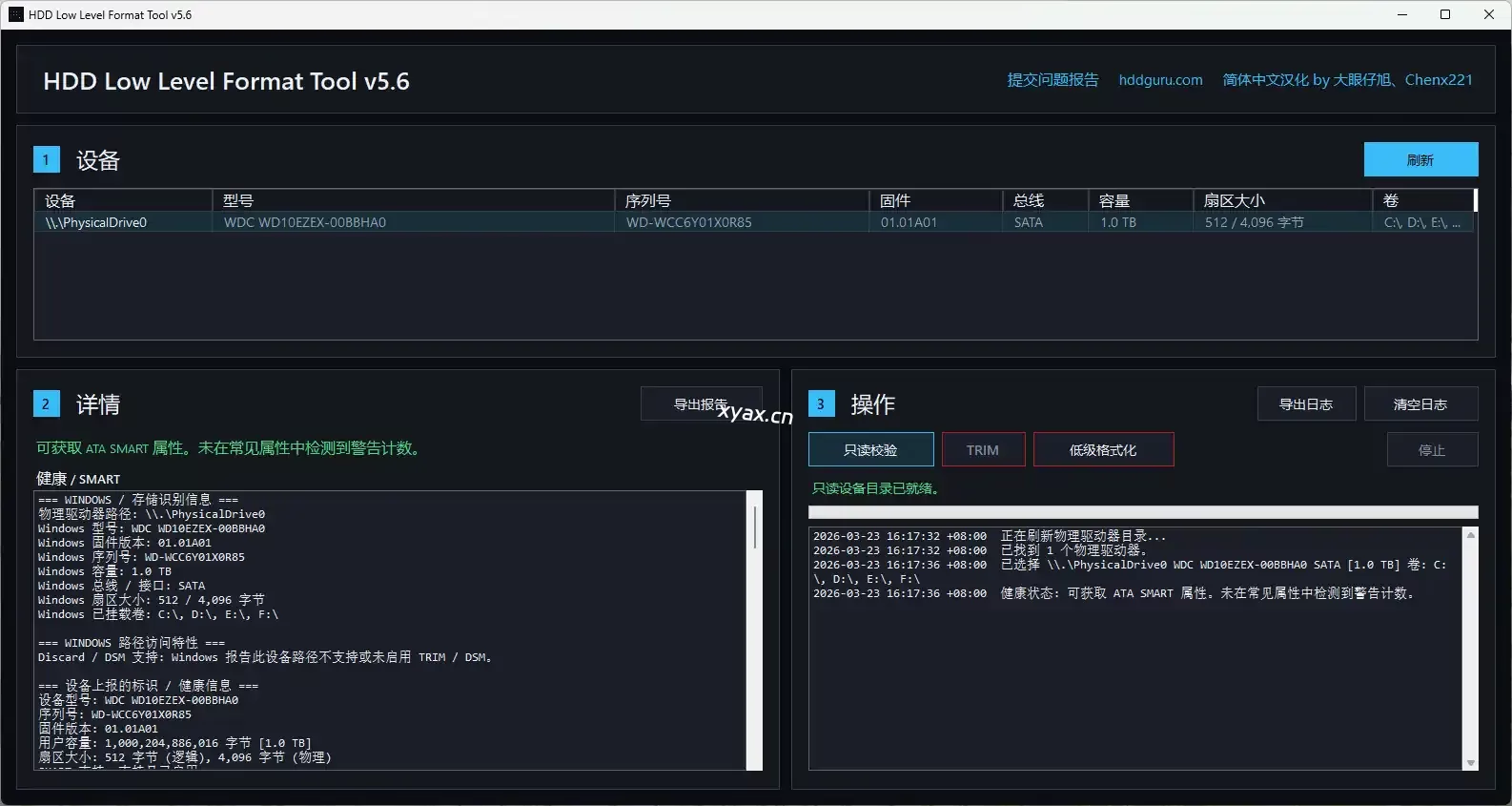
Task: Click the TRIM operation button
Action: coord(983,449)
